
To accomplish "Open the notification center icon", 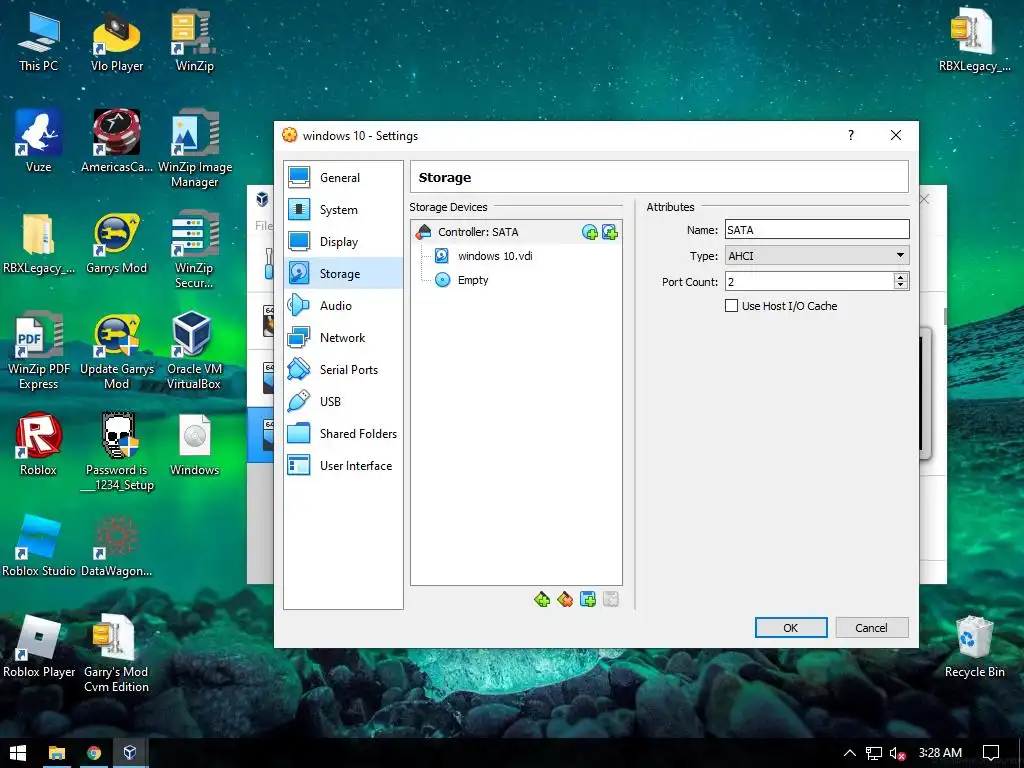I will tap(991, 753).
